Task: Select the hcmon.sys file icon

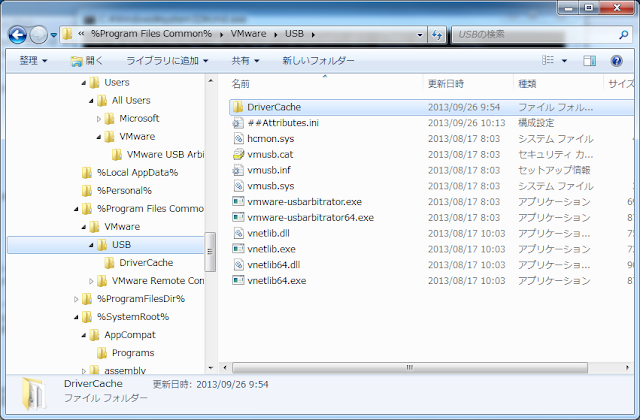Action: [238, 139]
